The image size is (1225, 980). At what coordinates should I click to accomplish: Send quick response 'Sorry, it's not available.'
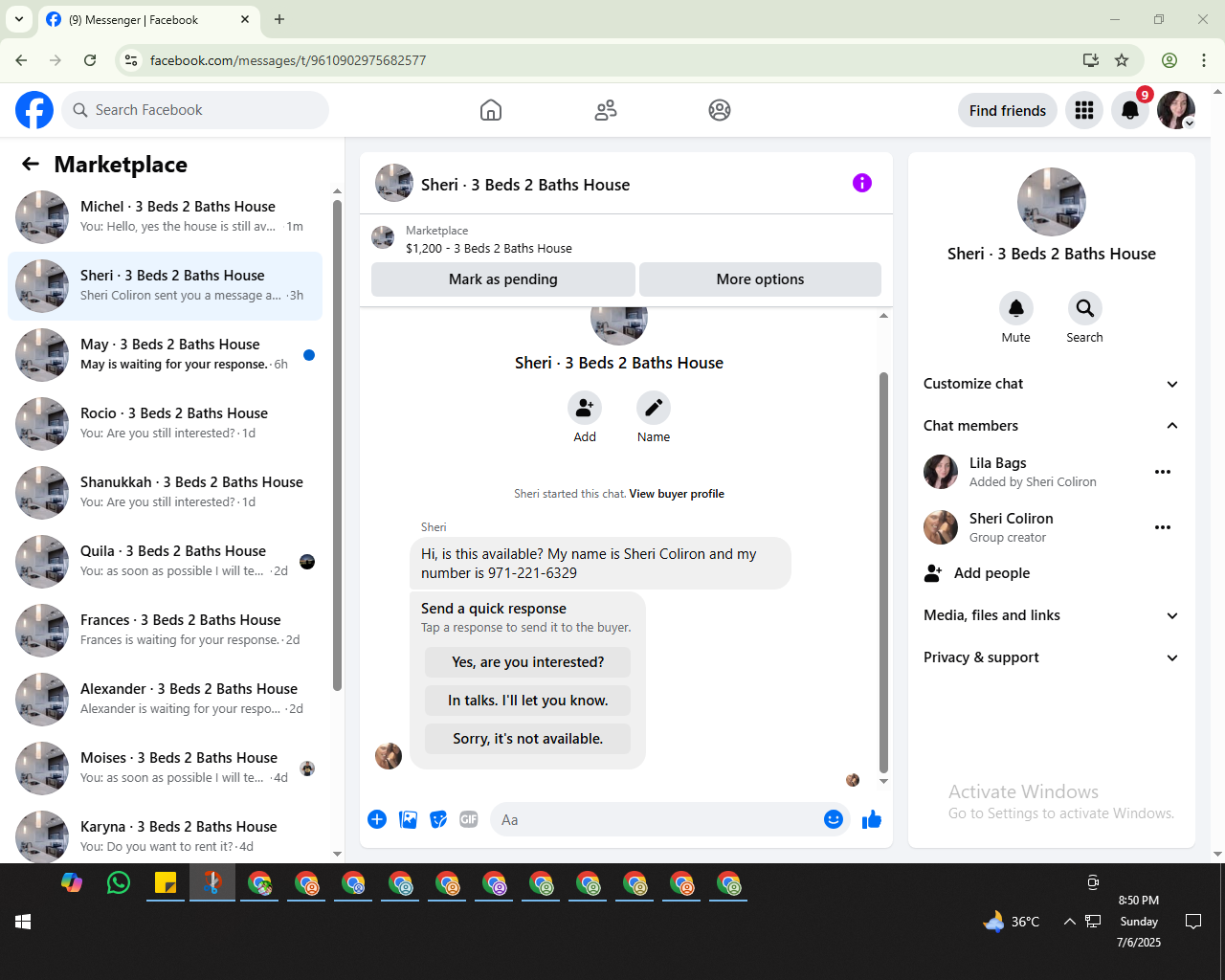click(x=528, y=739)
